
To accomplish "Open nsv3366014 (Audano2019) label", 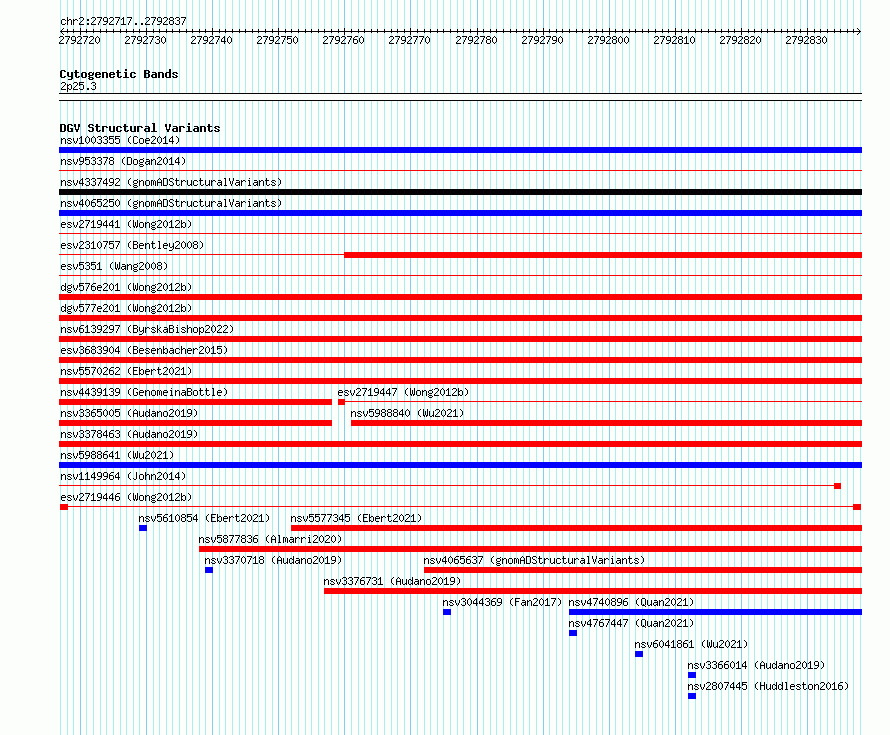I will click(x=756, y=665).
